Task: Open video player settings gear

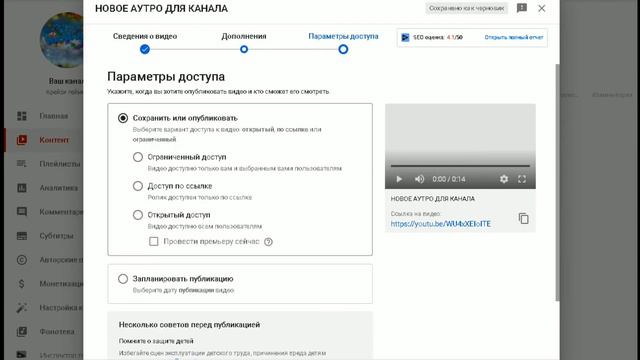Action: click(504, 179)
